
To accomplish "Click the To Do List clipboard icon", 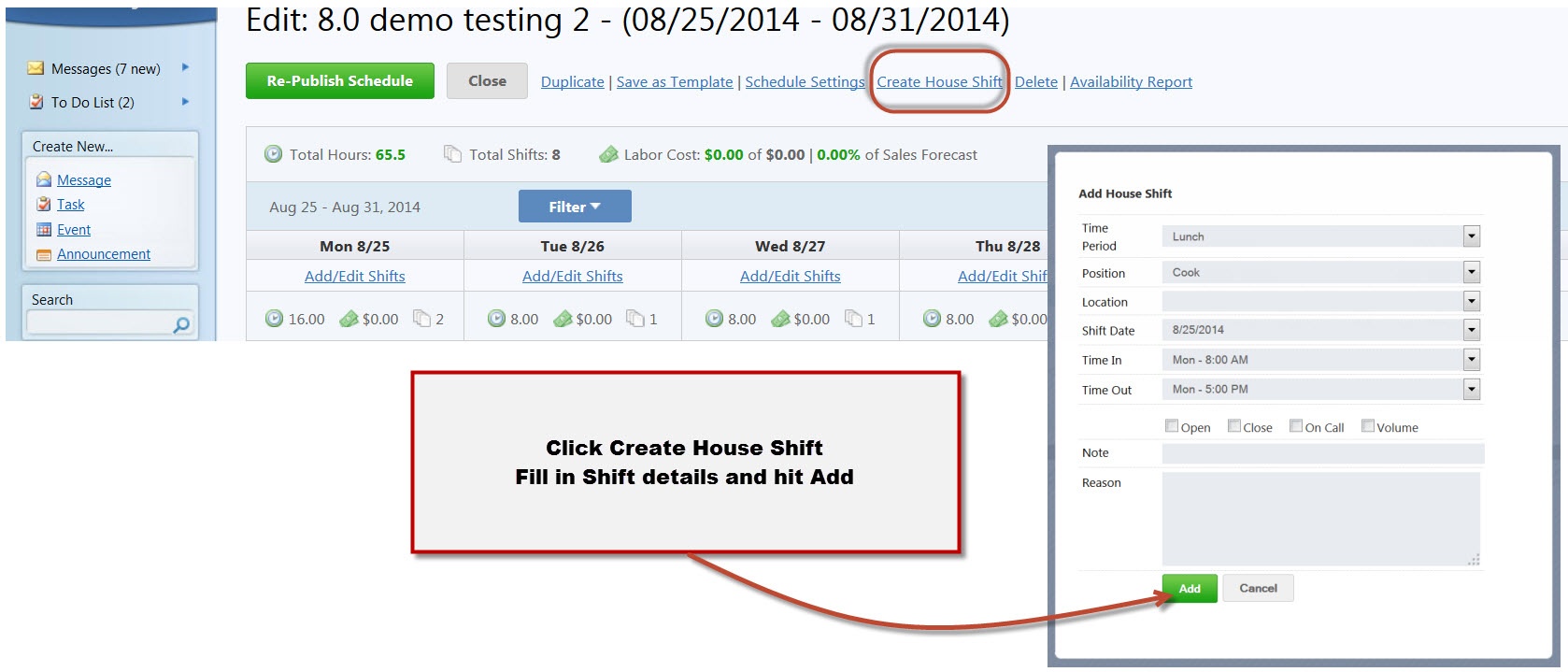I will [36, 102].
